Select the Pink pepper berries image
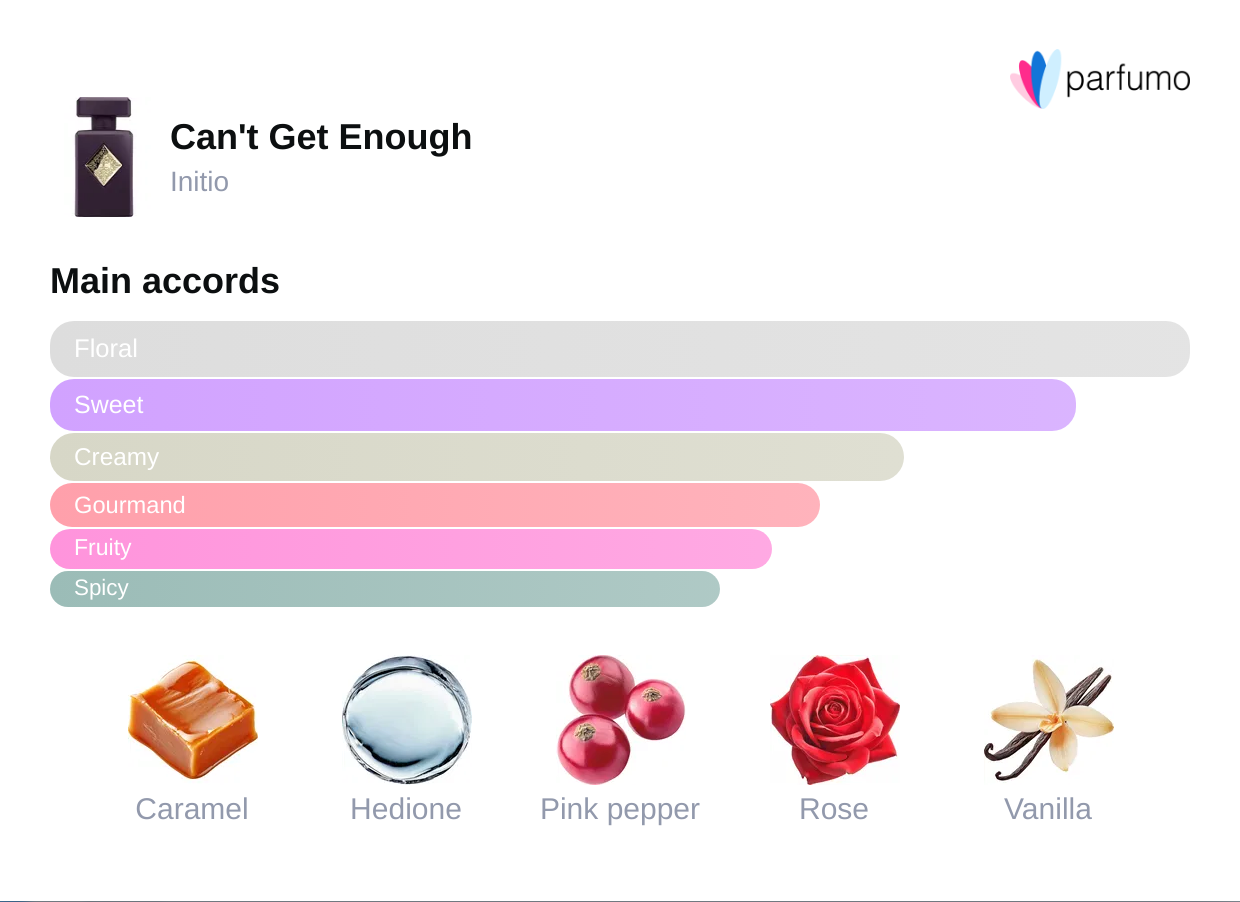This screenshot has height=902, width=1240. (x=620, y=718)
